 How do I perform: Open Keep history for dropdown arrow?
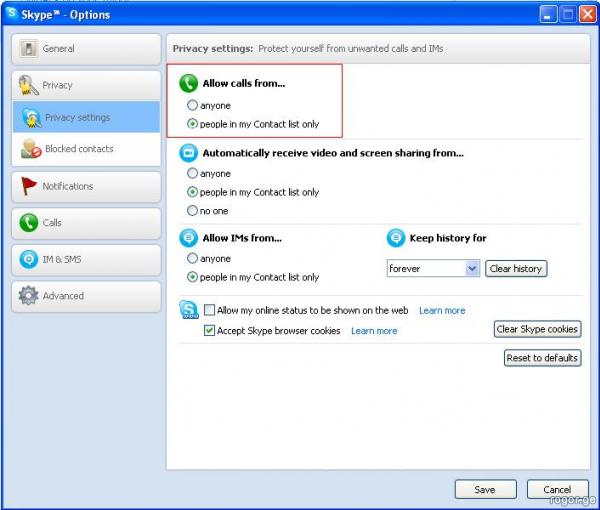472,269
